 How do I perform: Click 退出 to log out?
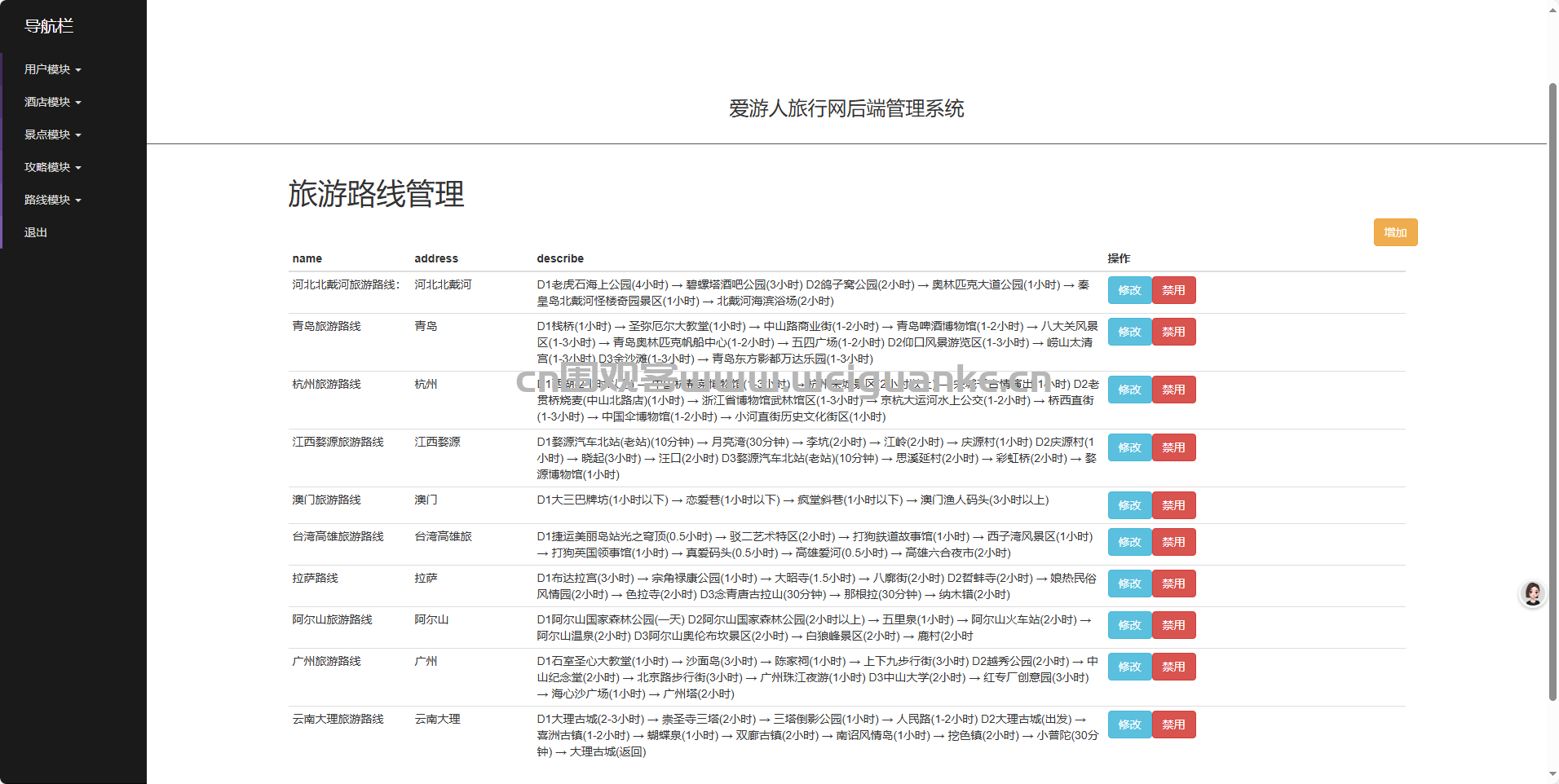coord(36,232)
